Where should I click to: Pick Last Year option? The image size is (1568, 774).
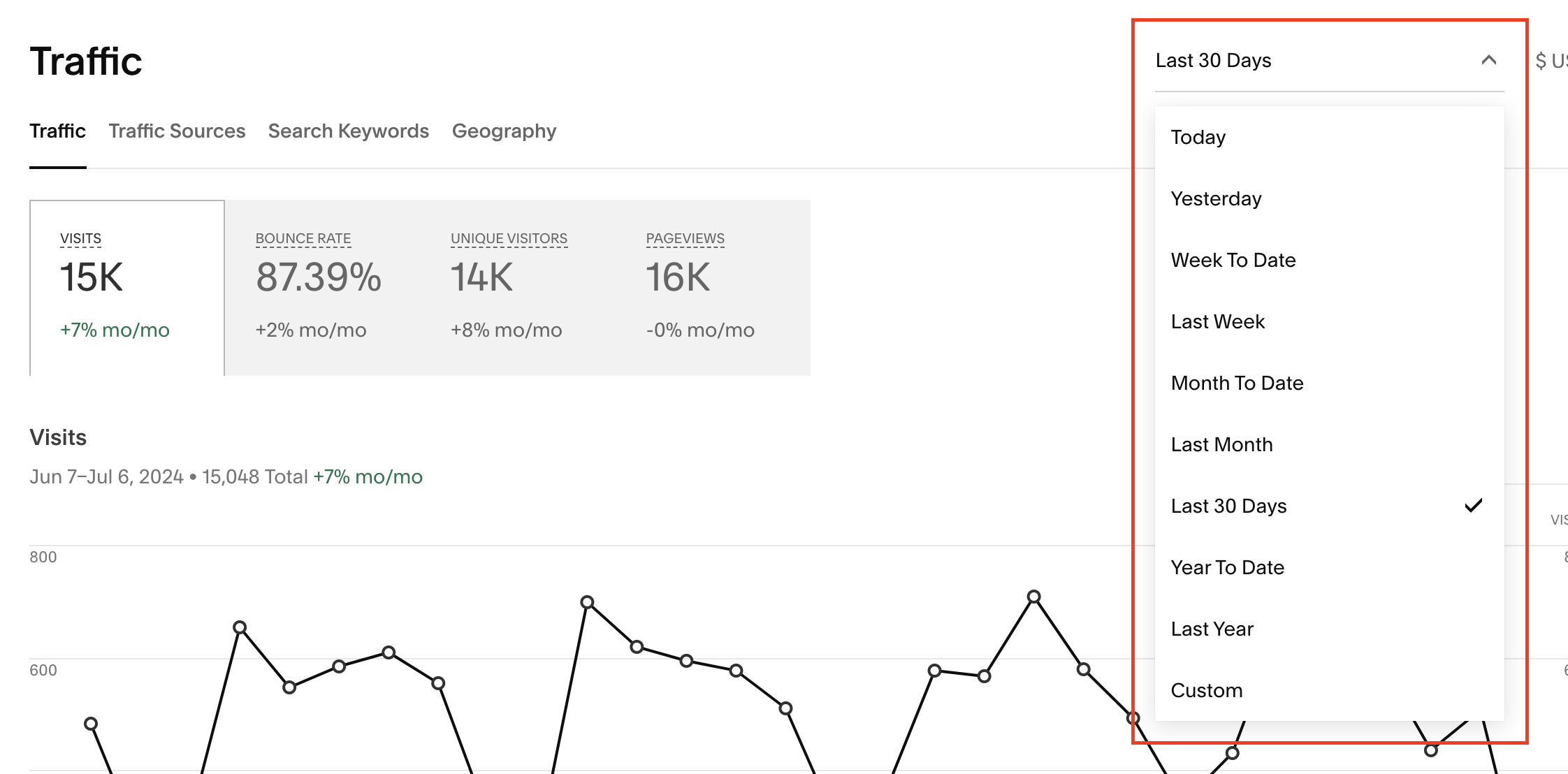pyautogui.click(x=1329, y=629)
